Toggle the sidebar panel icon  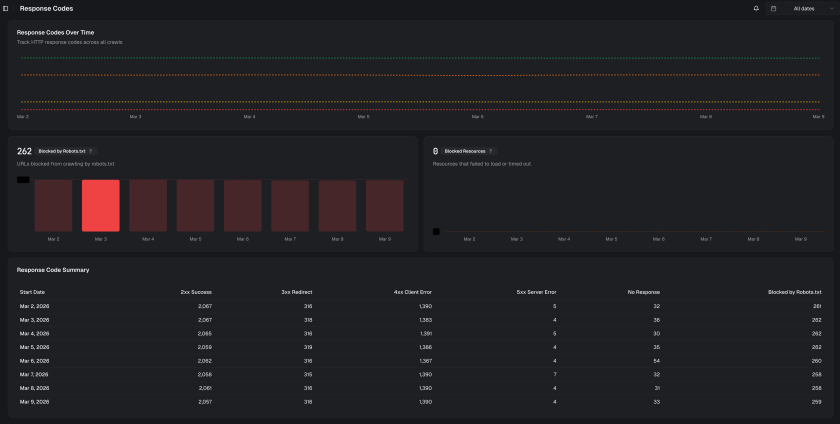pos(6,8)
